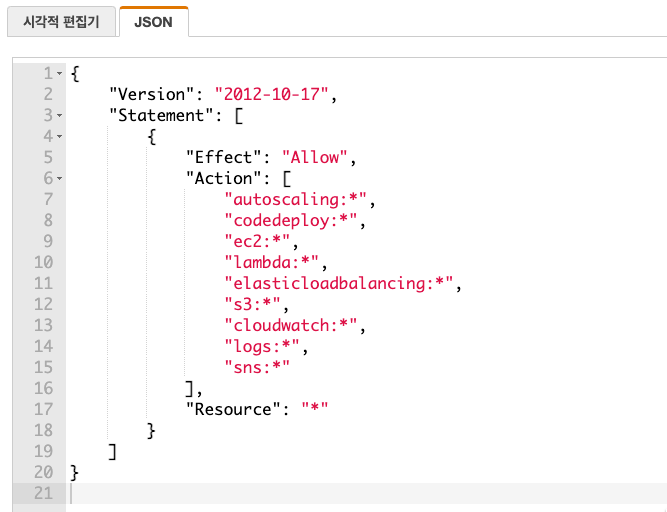Click the closing bracket on line 19
The image size is (667, 512).
tap(113, 451)
